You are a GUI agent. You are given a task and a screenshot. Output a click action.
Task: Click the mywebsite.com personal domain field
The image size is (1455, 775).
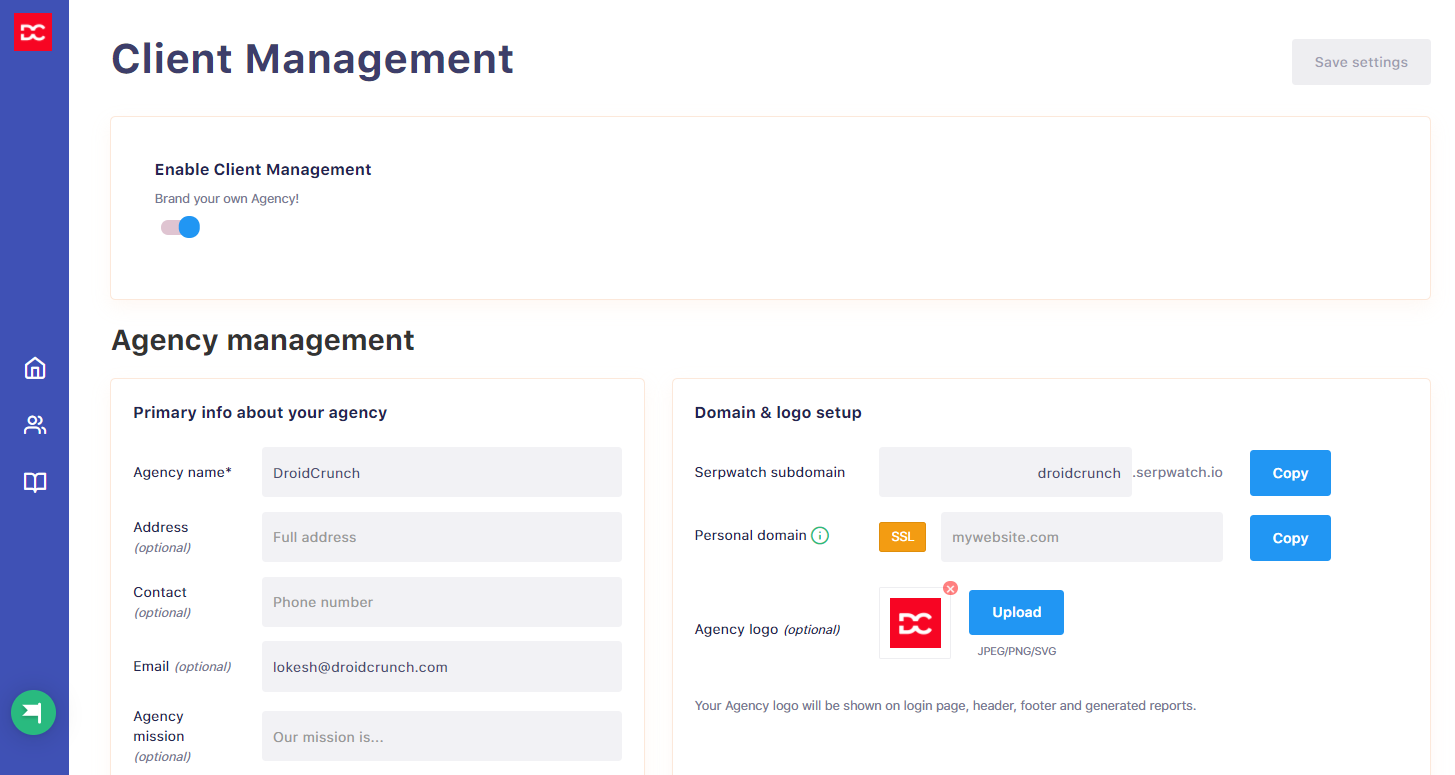[1080, 537]
